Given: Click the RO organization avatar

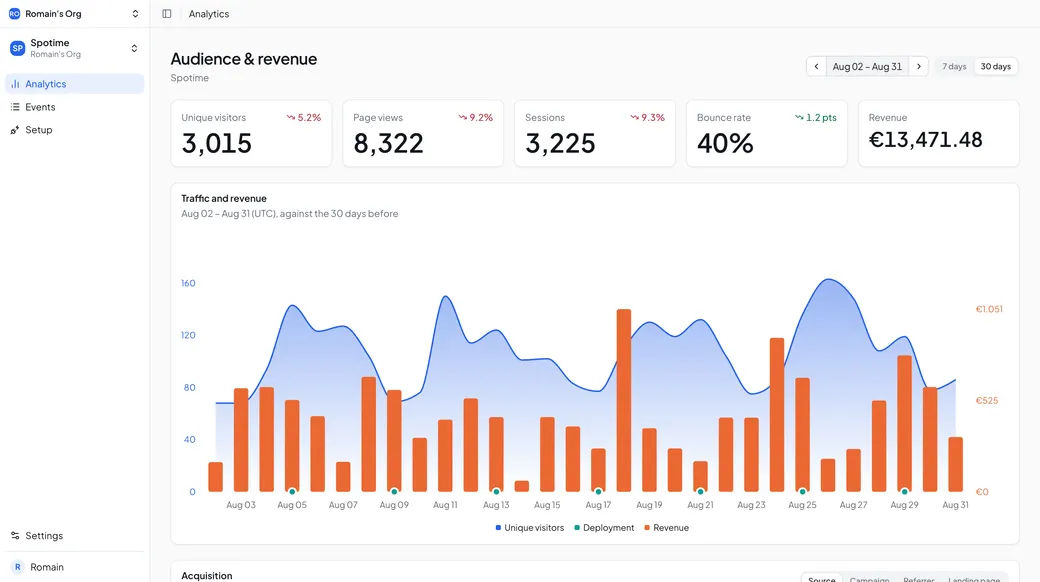Looking at the screenshot, I should pyautogui.click(x=14, y=13).
